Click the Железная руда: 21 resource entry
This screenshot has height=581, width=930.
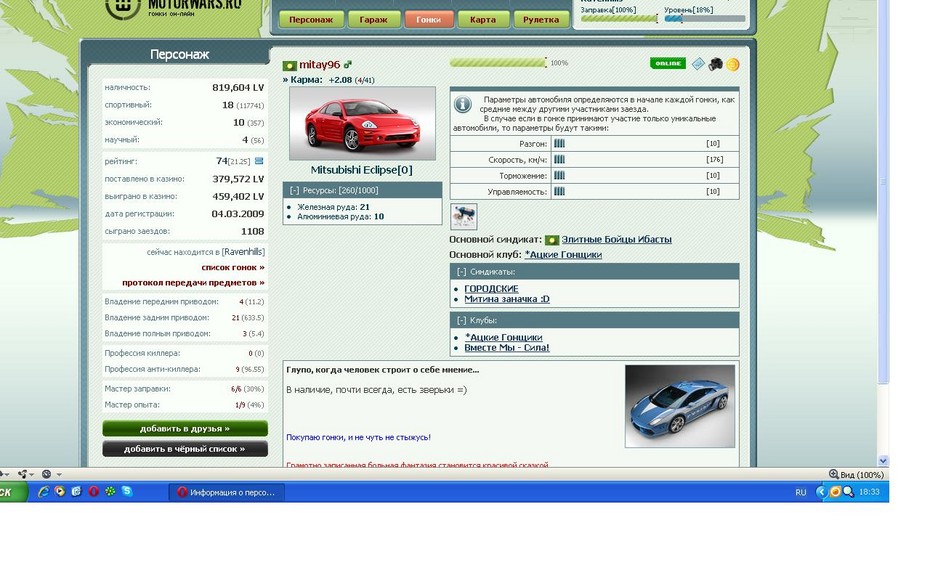(333, 208)
